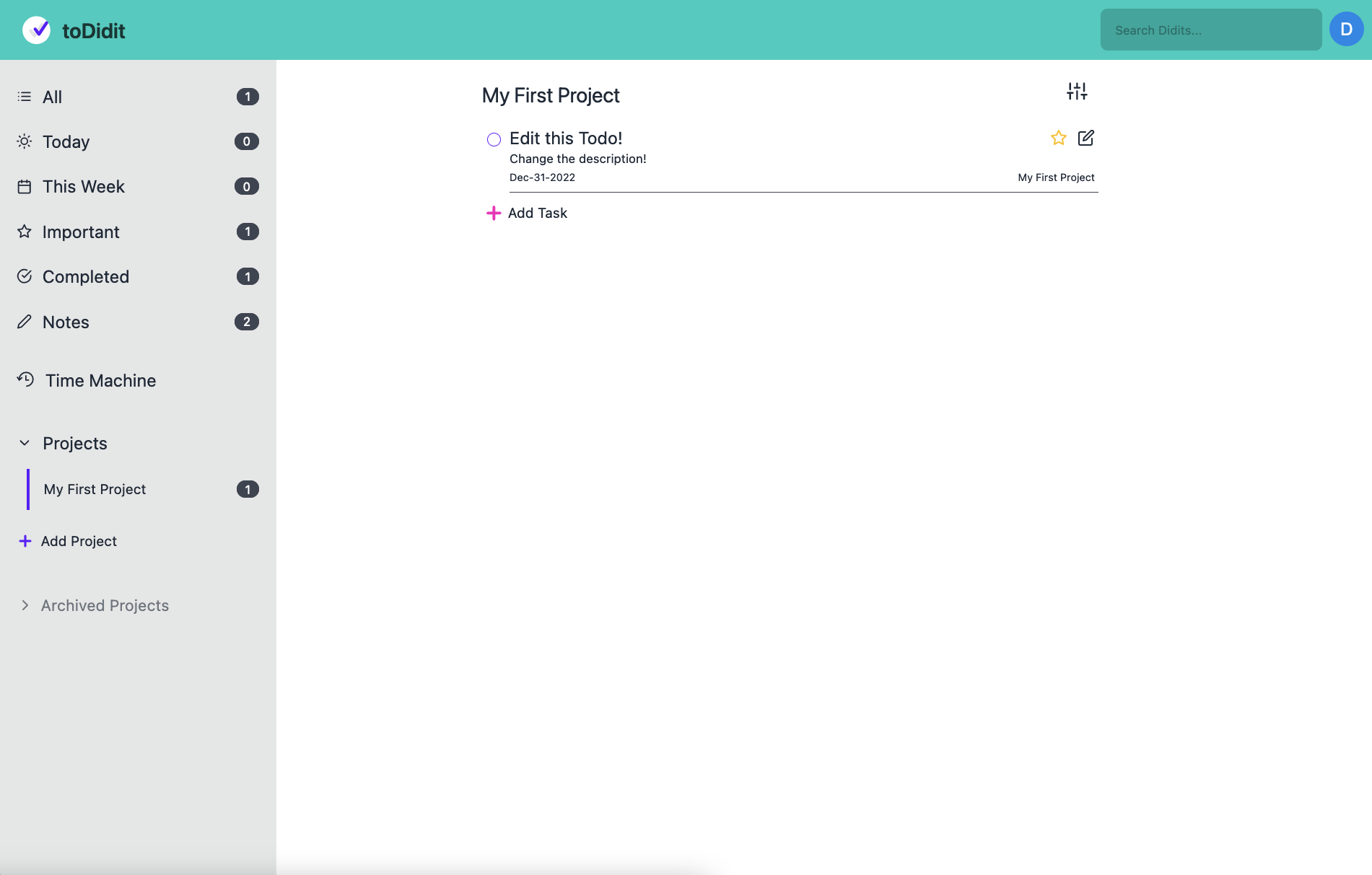Star the 'Edit this Todo!' task
Viewport: 1372px width, 875px height.
[x=1059, y=138]
